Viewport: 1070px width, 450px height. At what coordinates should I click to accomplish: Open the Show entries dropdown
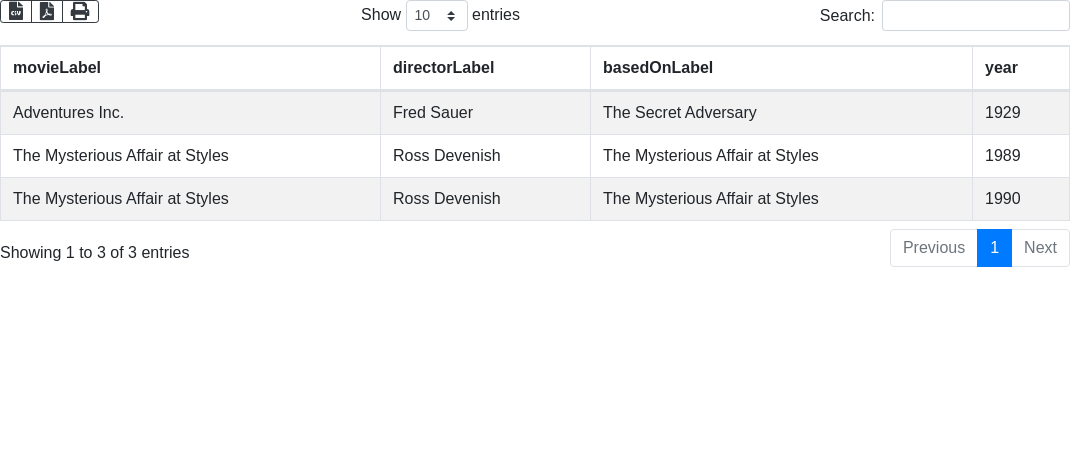(x=436, y=16)
